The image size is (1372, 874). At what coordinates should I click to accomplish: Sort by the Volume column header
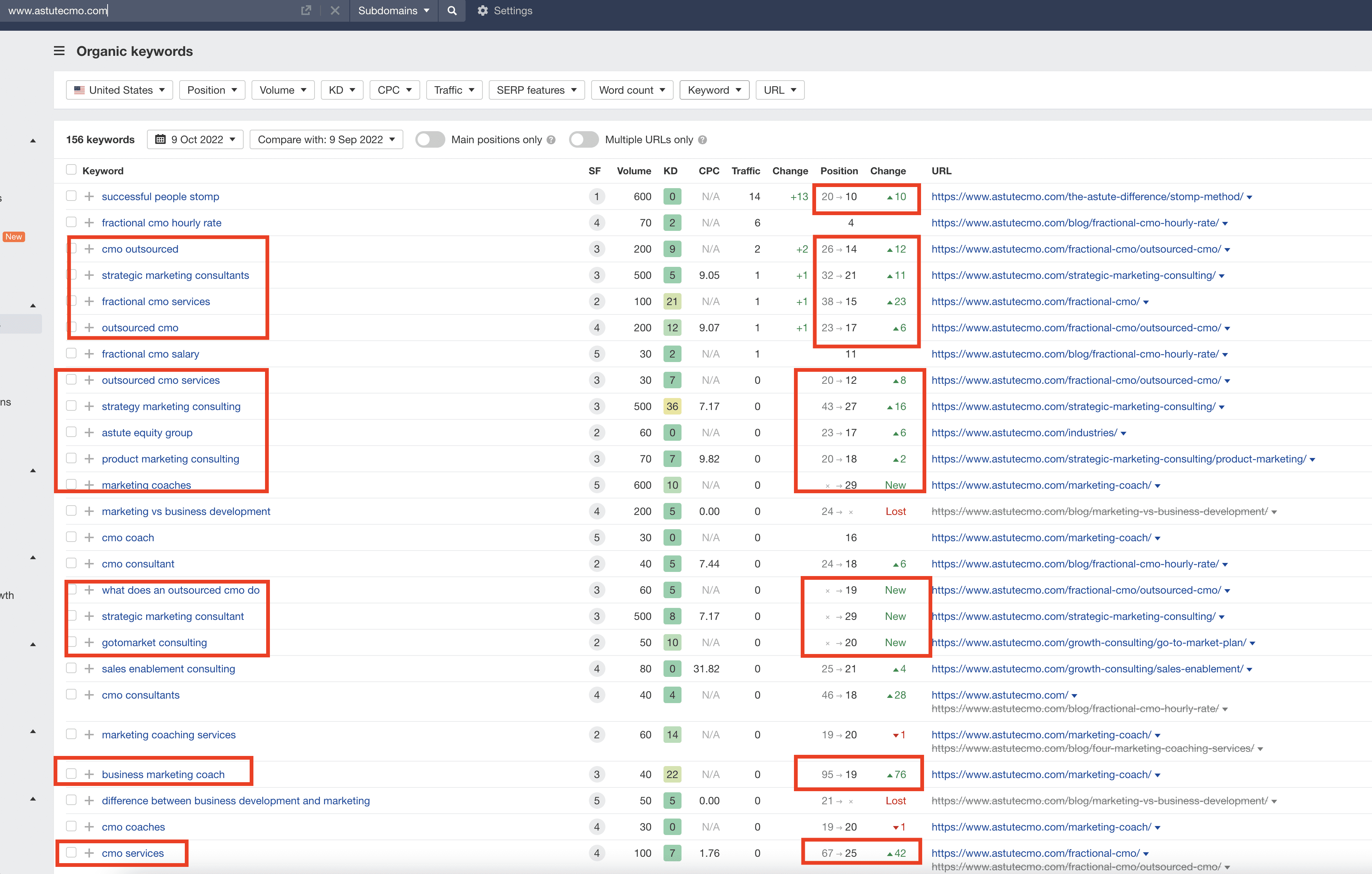pos(634,171)
